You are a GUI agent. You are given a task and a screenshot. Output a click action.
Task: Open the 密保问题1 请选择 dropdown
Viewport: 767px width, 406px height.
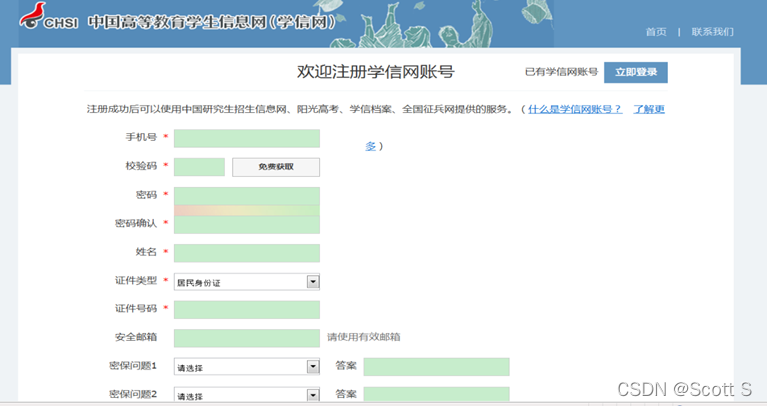point(247,367)
